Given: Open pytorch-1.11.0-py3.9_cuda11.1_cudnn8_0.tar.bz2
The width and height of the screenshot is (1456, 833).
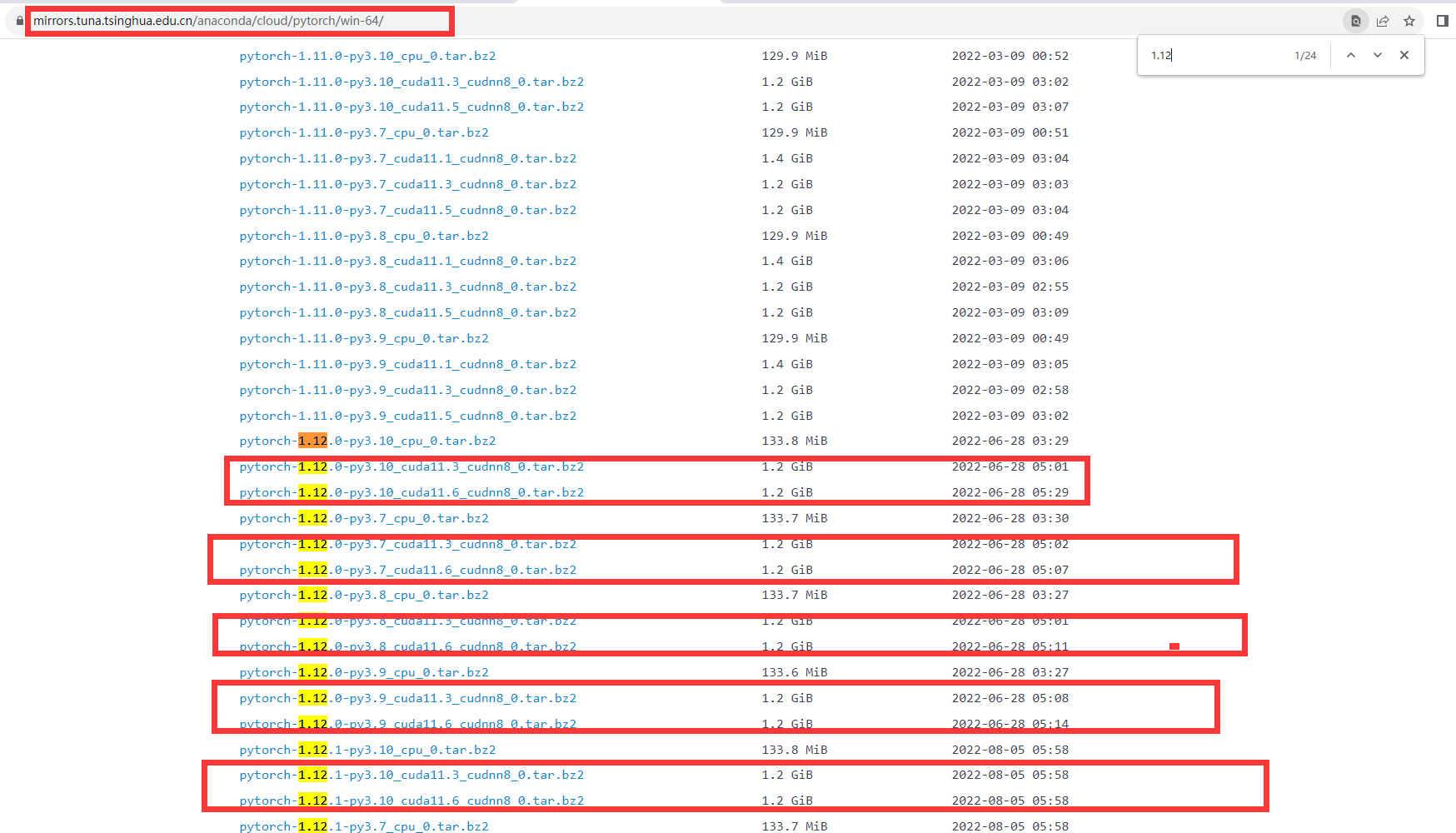Looking at the screenshot, I should point(408,364).
